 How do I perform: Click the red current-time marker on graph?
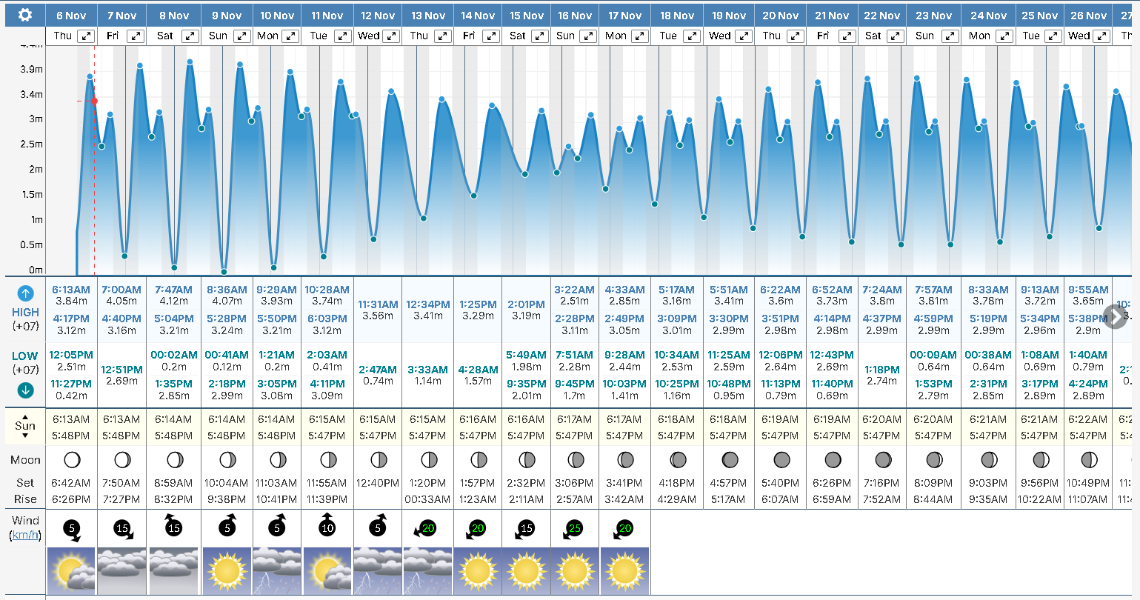coord(94,101)
